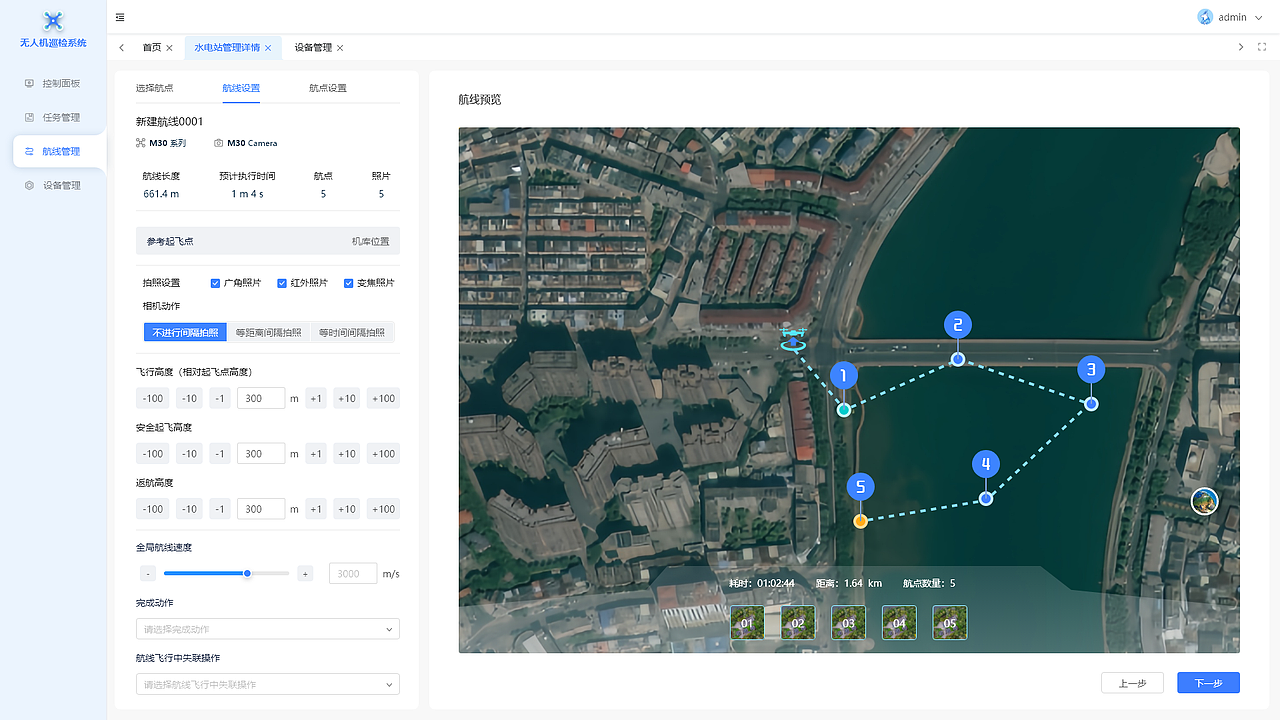Close the 设备管理 tab

pyautogui.click(x=340, y=48)
